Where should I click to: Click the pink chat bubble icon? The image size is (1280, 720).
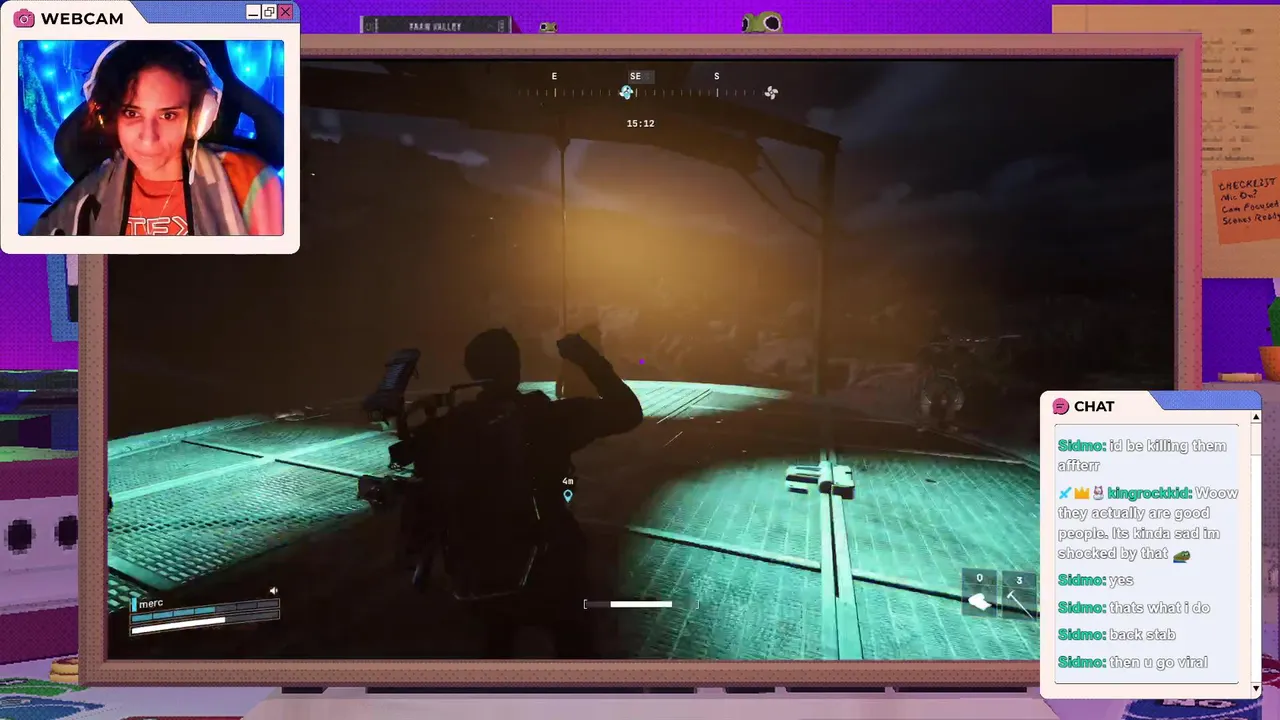click(1061, 406)
